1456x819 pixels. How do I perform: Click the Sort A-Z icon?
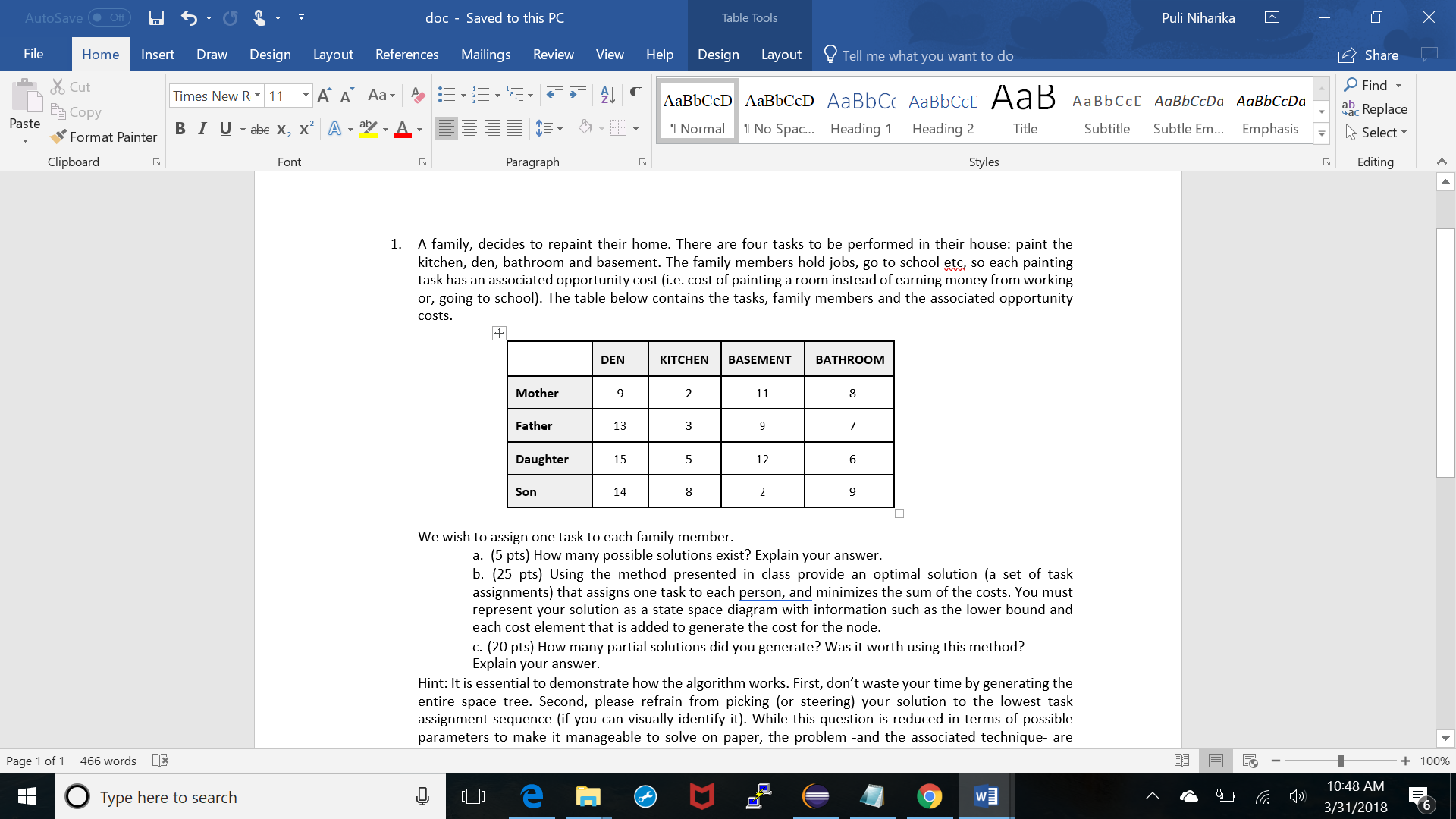pyautogui.click(x=607, y=95)
